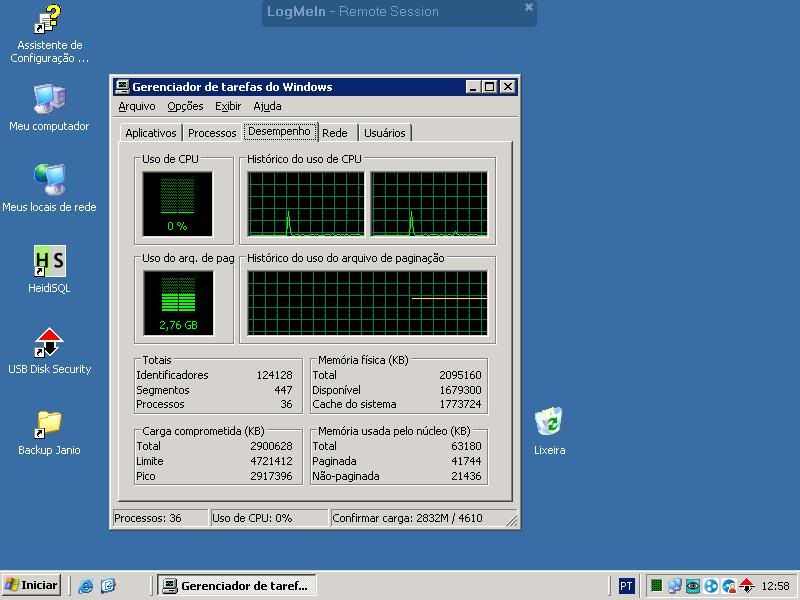The height and width of the screenshot is (600, 800).
Task: Open the HeidiSQL desktop shortcut
Action: [x=48, y=262]
